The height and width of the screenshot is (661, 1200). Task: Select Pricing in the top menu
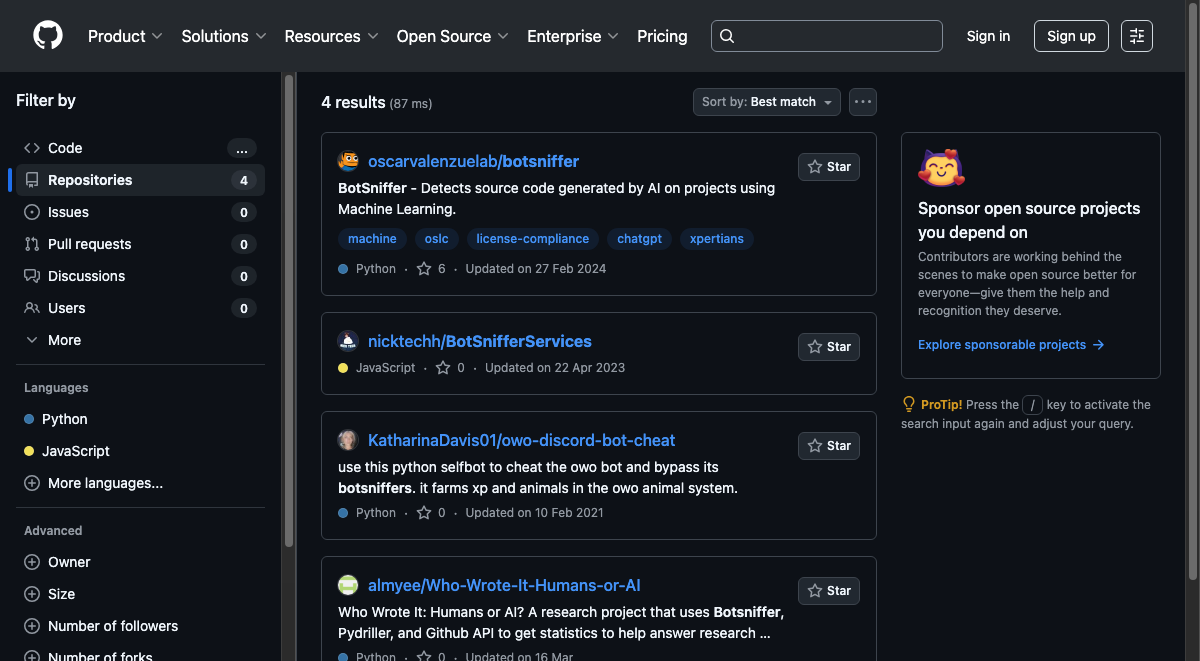coord(662,36)
